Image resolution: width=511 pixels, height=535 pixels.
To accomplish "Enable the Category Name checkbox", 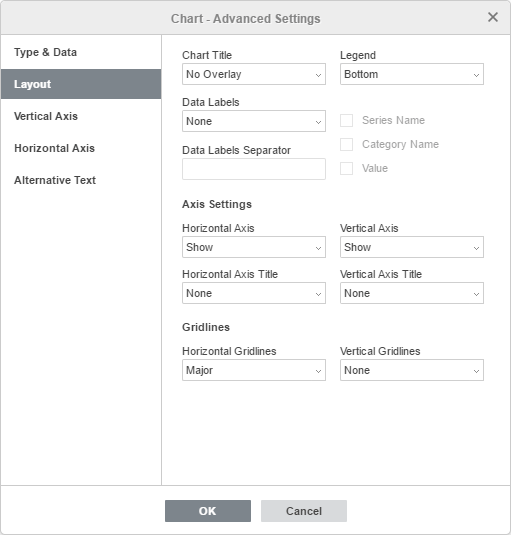I will 346,144.
